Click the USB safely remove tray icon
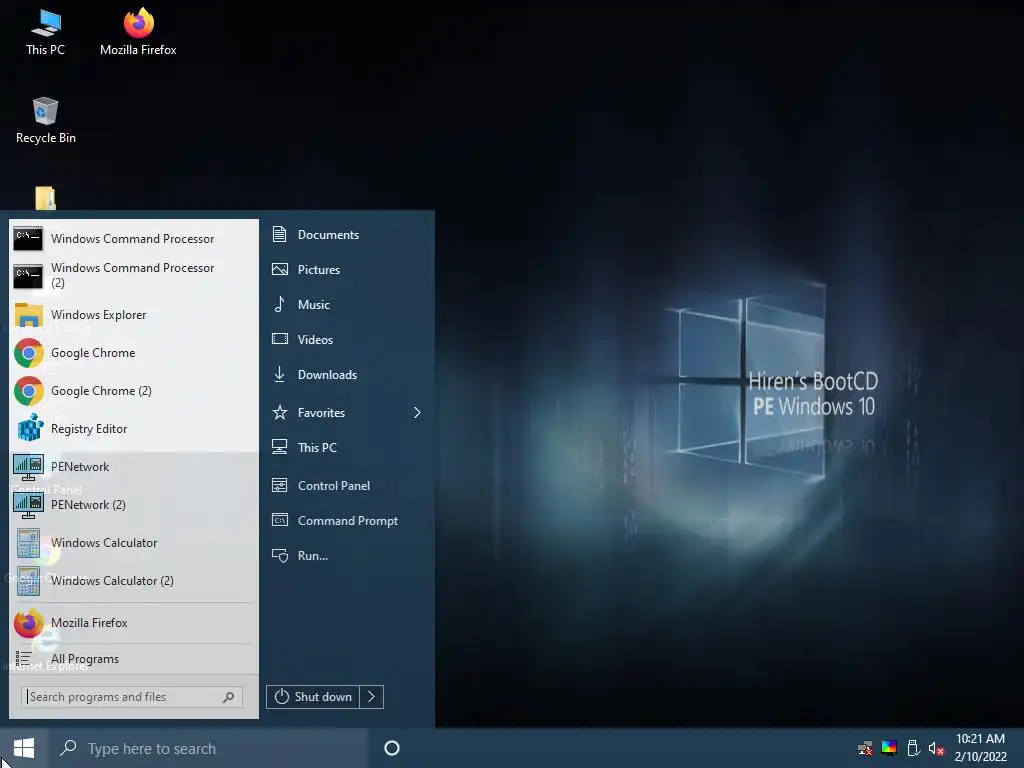The height and width of the screenshot is (768, 1024). [913, 748]
